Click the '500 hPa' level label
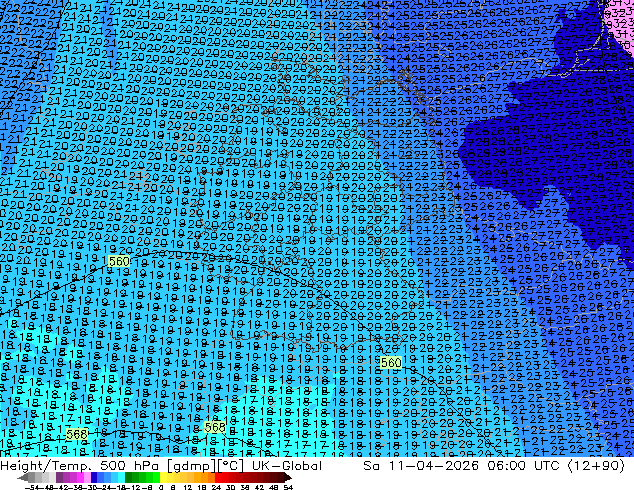 click(131, 466)
